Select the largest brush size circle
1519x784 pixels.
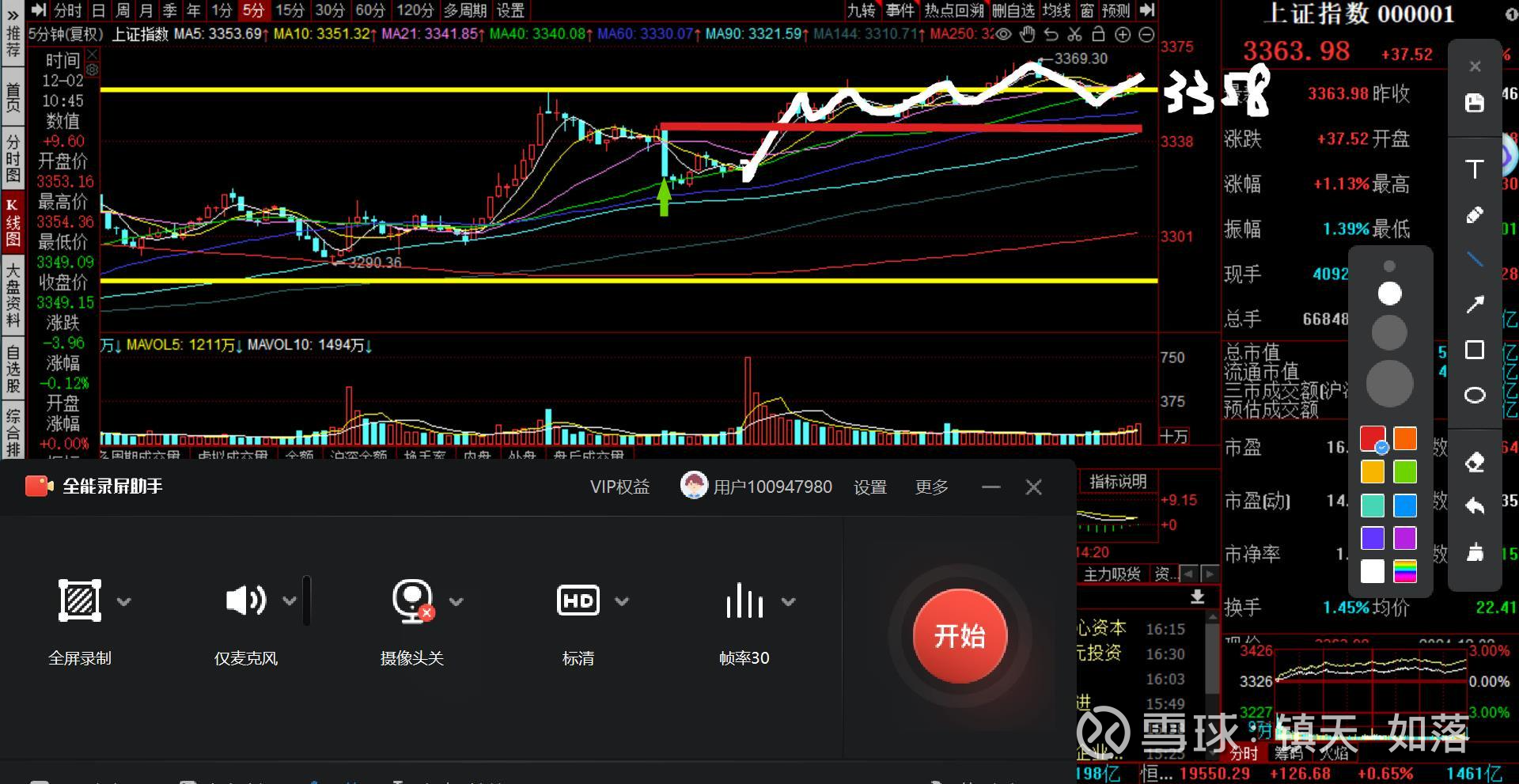click(1389, 384)
